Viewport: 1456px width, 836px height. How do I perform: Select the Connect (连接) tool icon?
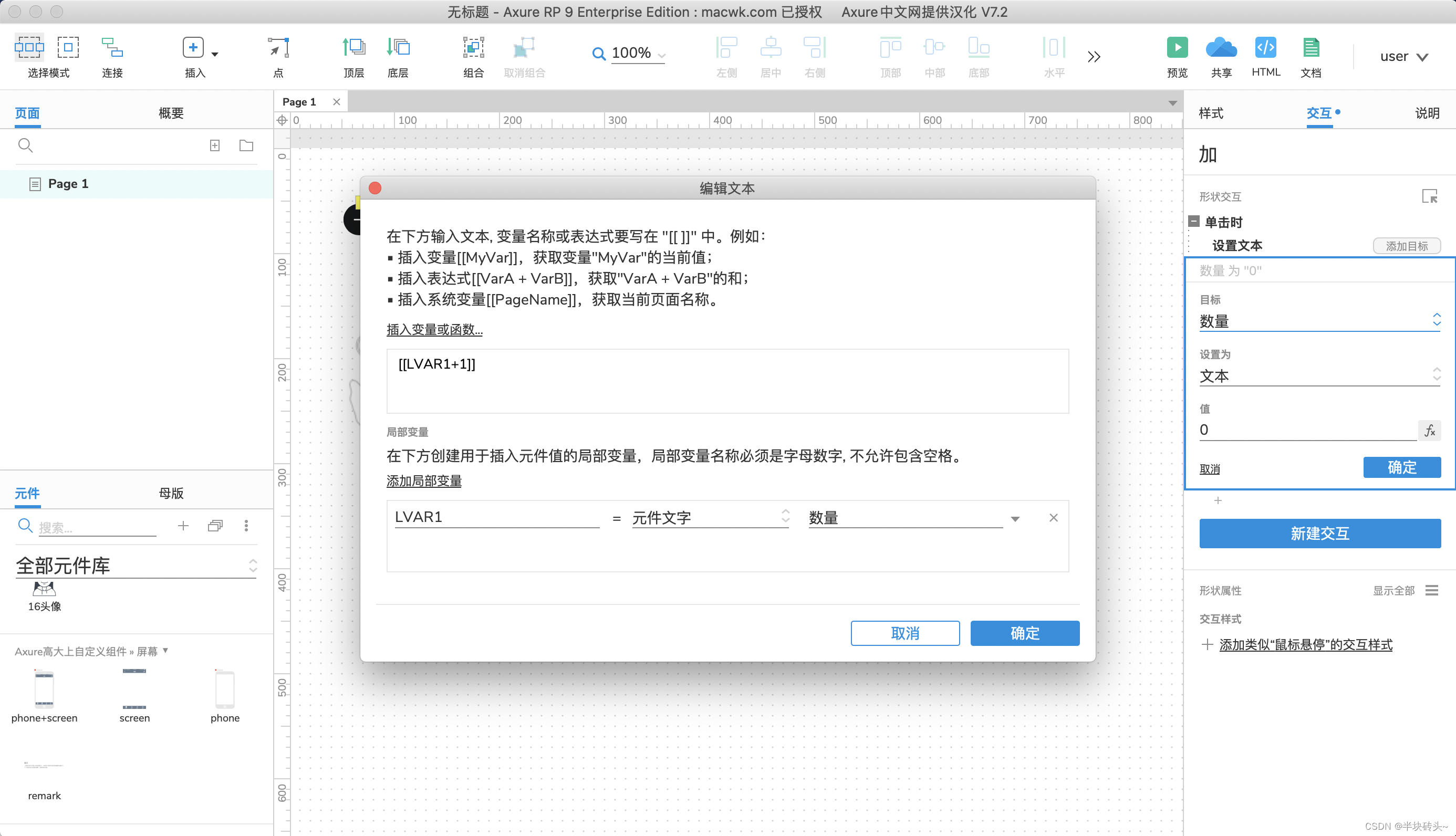(112, 47)
